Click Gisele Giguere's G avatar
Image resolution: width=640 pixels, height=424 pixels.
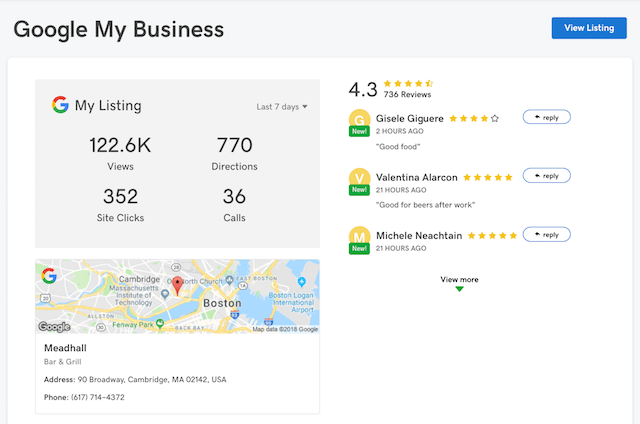pyautogui.click(x=359, y=118)
